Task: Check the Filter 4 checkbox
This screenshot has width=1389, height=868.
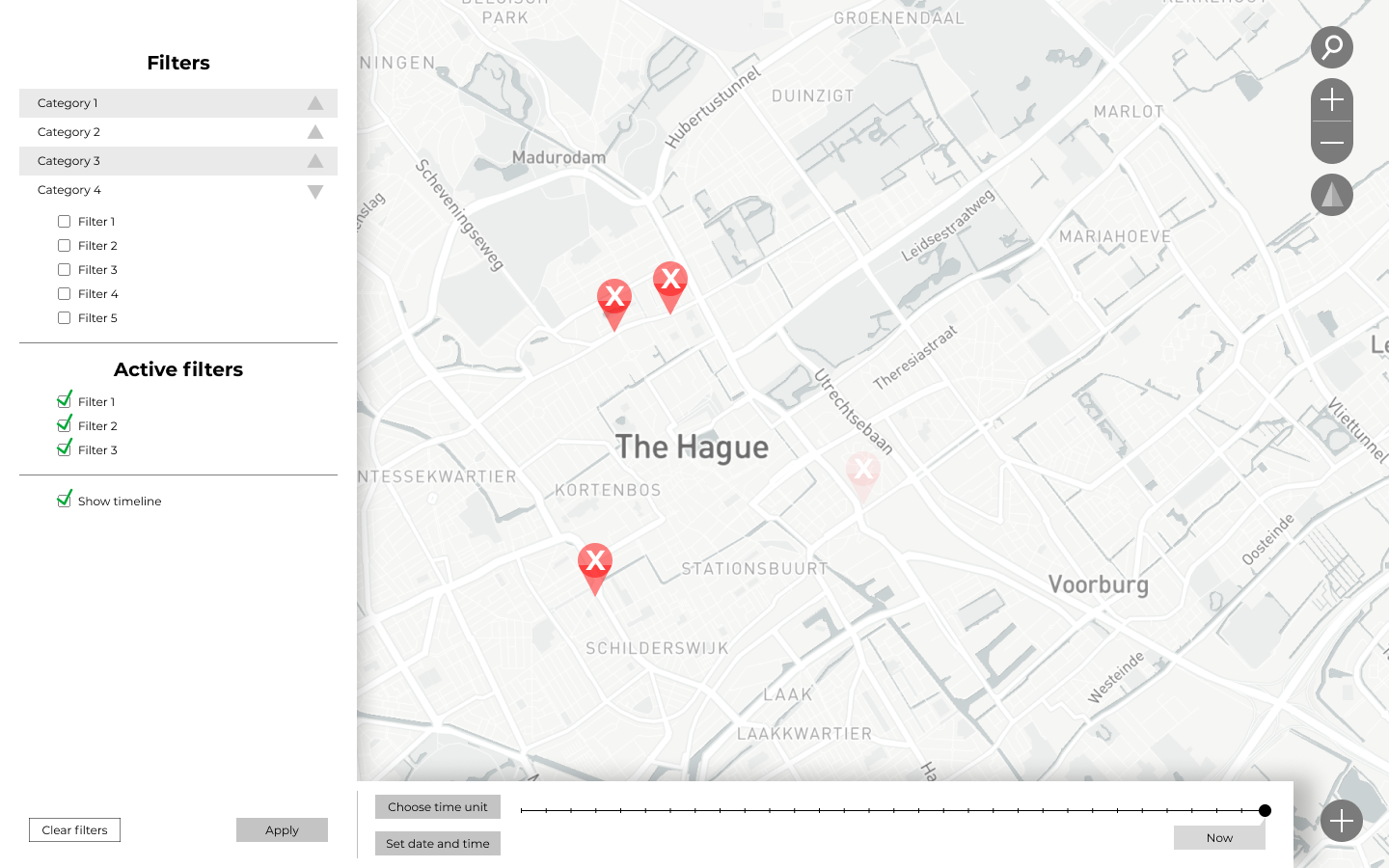Action: [x=64, y=293]
